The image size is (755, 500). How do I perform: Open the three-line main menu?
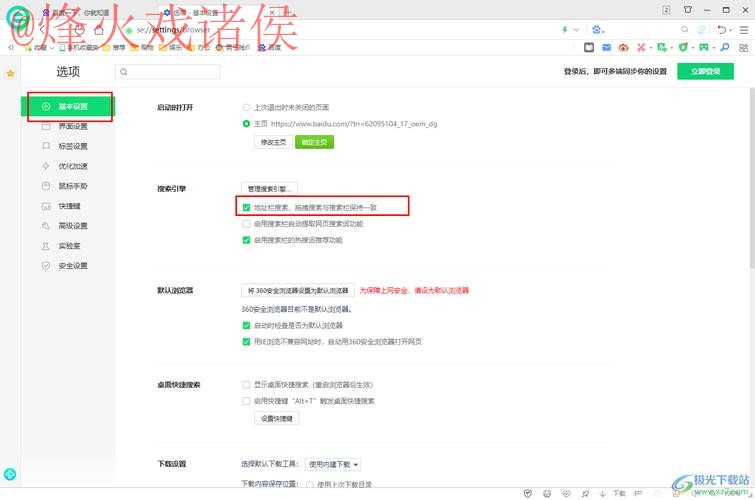point(744,30)
